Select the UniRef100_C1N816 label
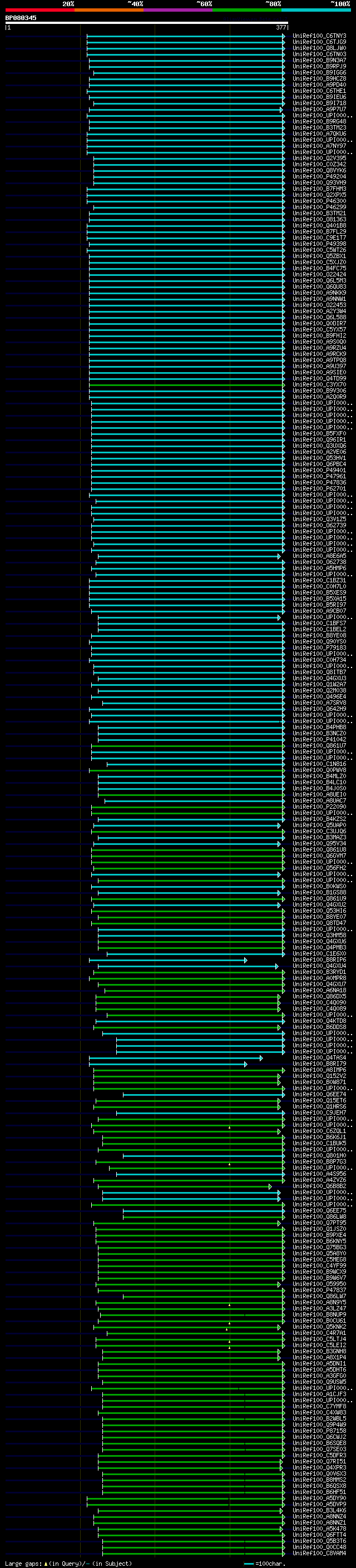This screenshot has width=356, height=1568. (x=319, y=764)
